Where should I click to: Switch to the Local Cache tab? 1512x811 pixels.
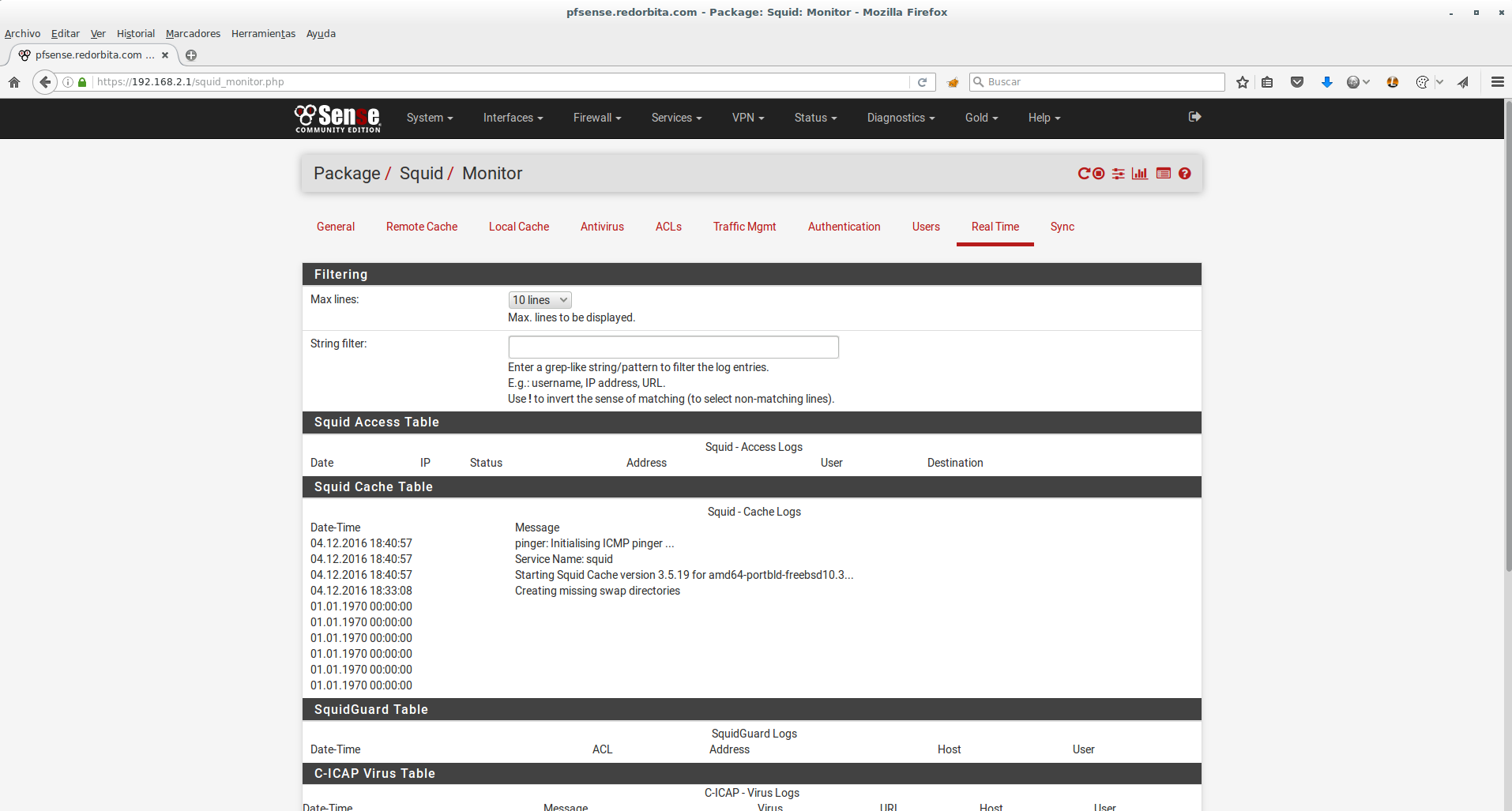(x=518, y=227)
